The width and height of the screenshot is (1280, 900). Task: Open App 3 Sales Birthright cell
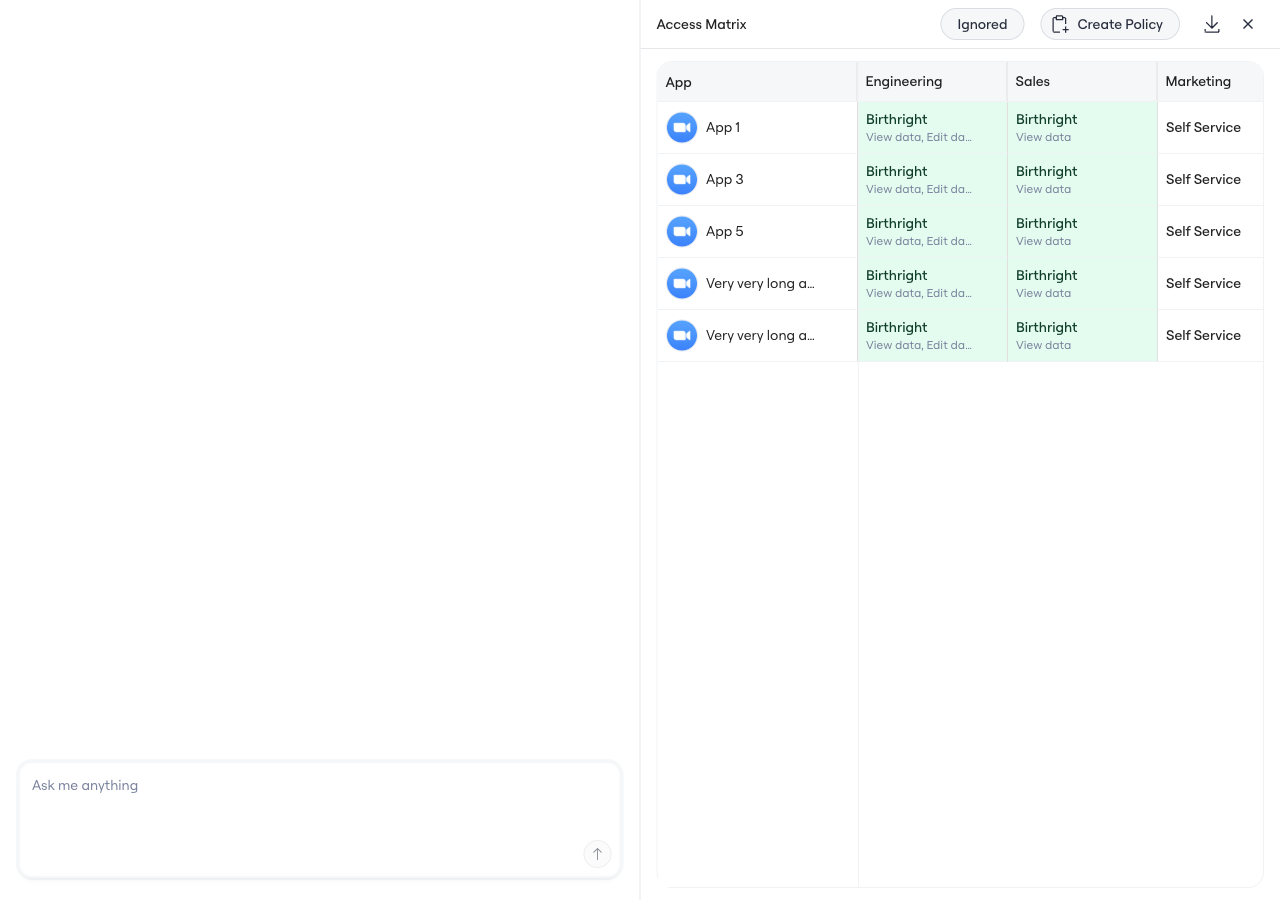(1082, 180)
